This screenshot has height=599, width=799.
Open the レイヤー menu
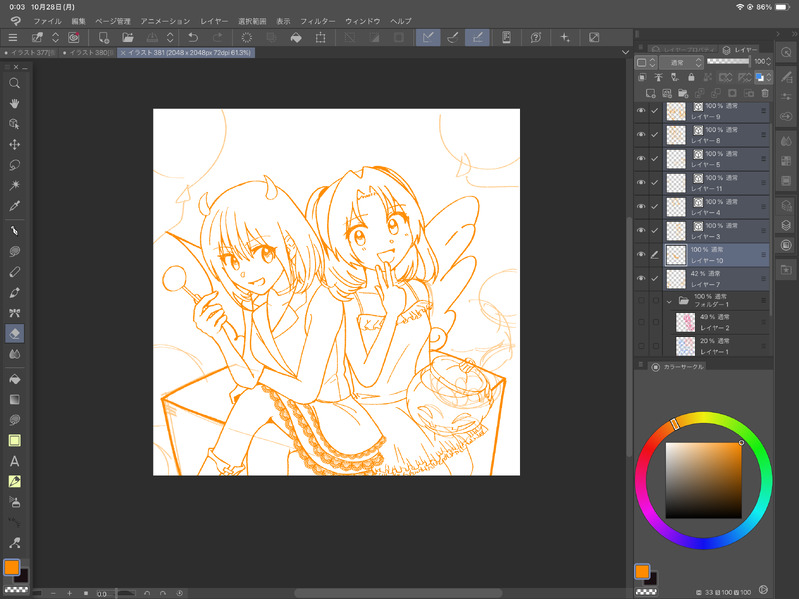[214, 21]
